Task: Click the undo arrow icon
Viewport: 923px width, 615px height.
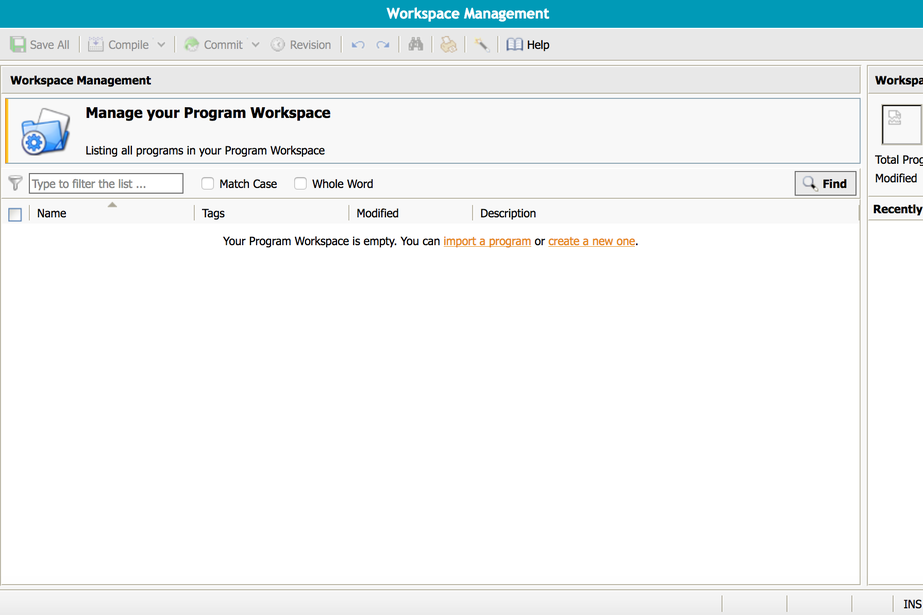Action: click(x=358, y=45)
